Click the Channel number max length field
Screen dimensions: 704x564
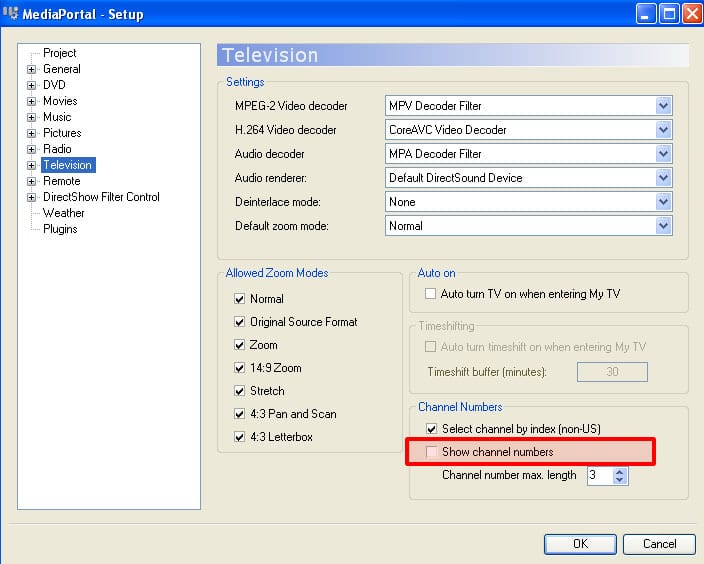pos(598,476)
